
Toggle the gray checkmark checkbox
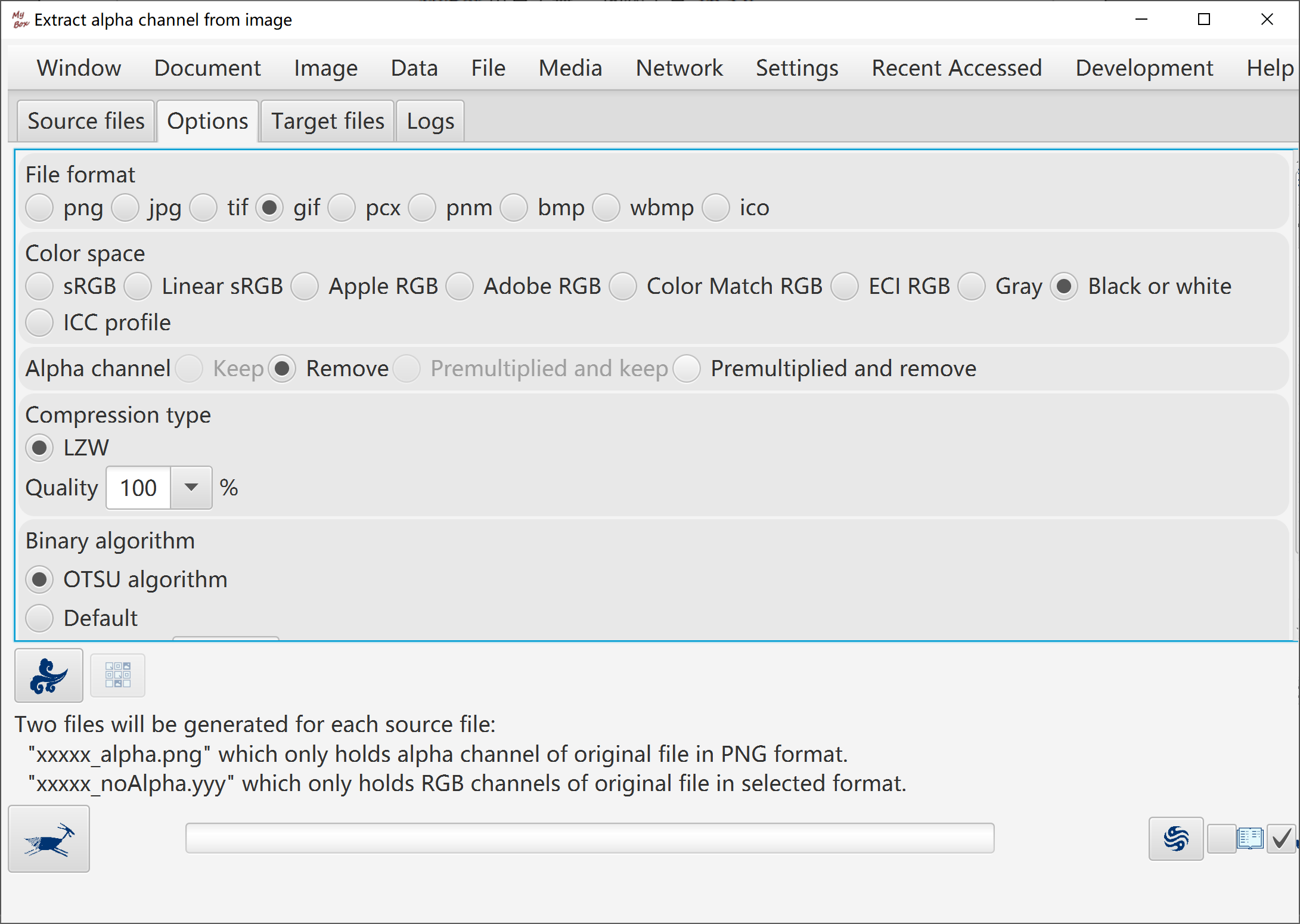tap(1280, 839)
